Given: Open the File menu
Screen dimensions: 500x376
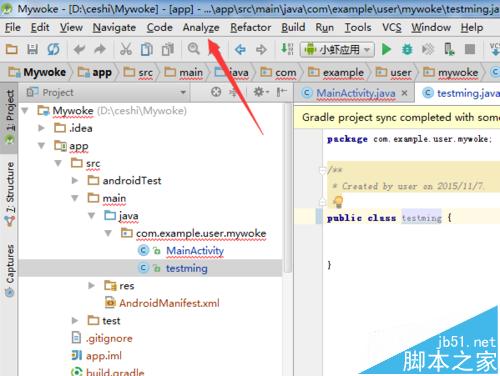Looking at the screenshot, I should coord(13,27).
